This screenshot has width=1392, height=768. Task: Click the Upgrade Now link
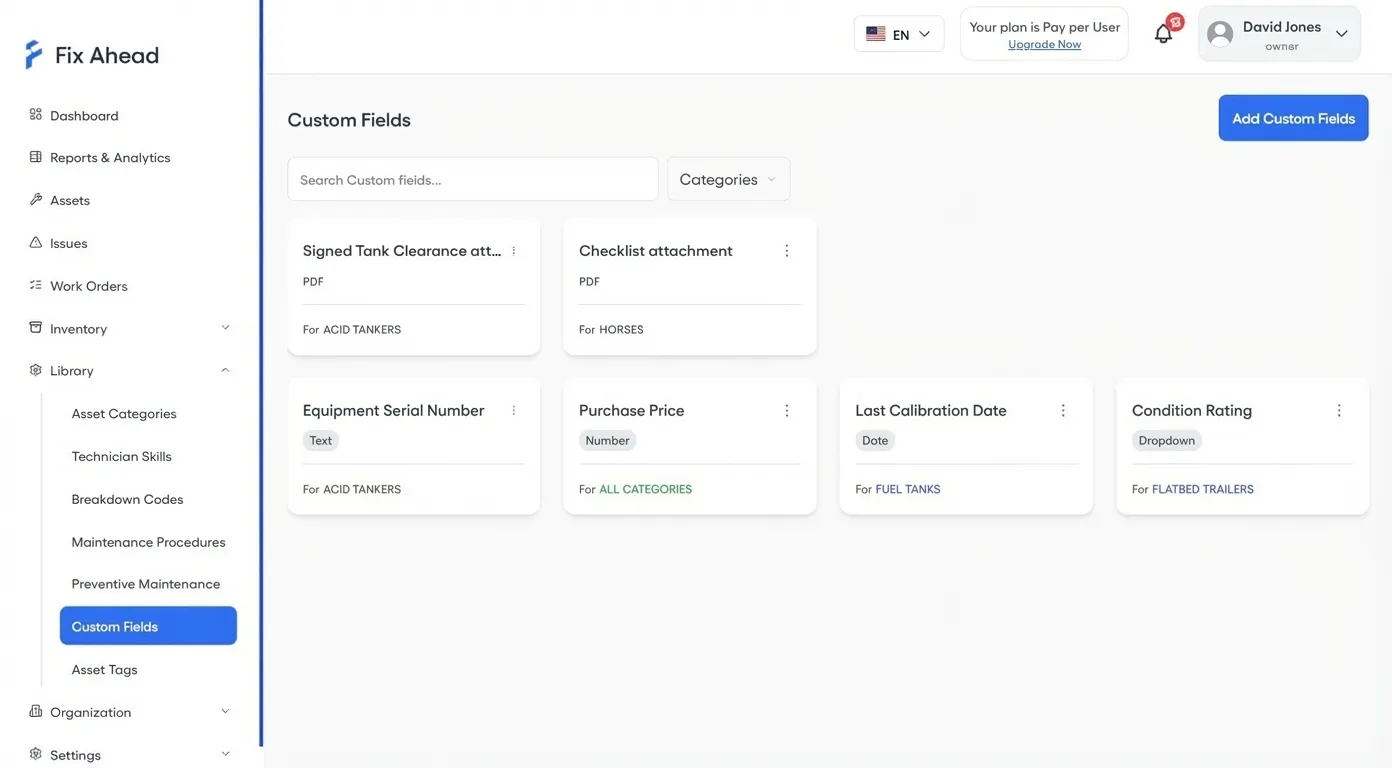(1044, 44)
